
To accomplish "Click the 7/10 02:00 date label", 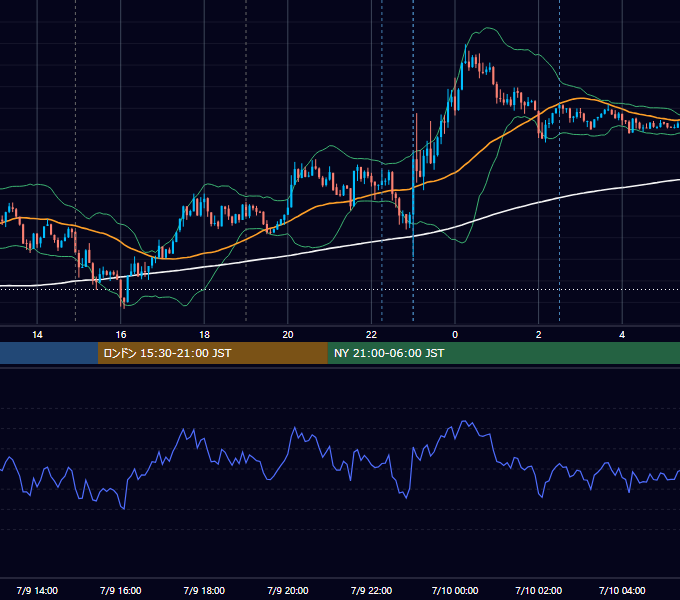I will [539, 590].
